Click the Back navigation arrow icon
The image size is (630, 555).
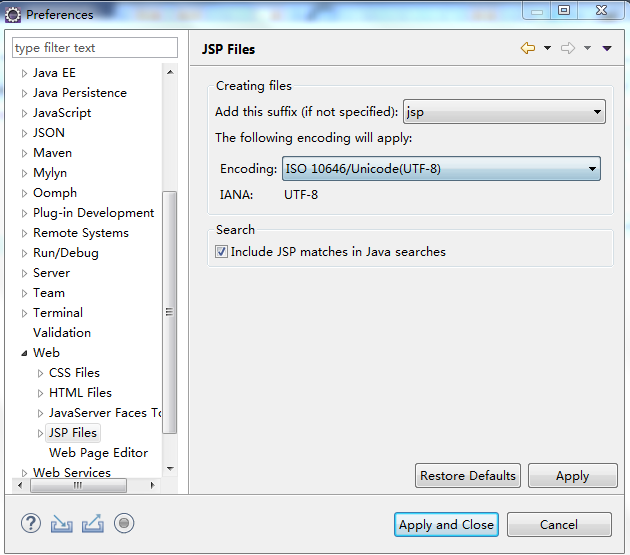pos(528,48)
